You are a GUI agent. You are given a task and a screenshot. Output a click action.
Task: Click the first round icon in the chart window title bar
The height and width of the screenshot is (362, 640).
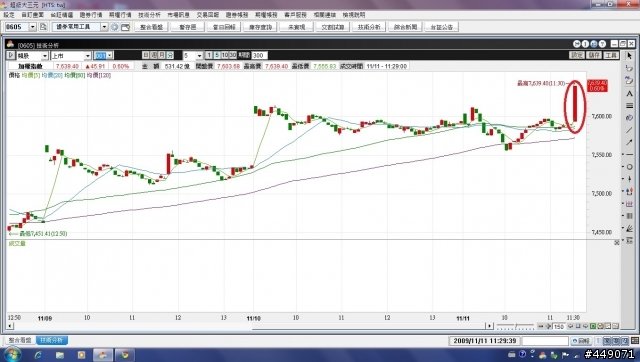point(577,44)
